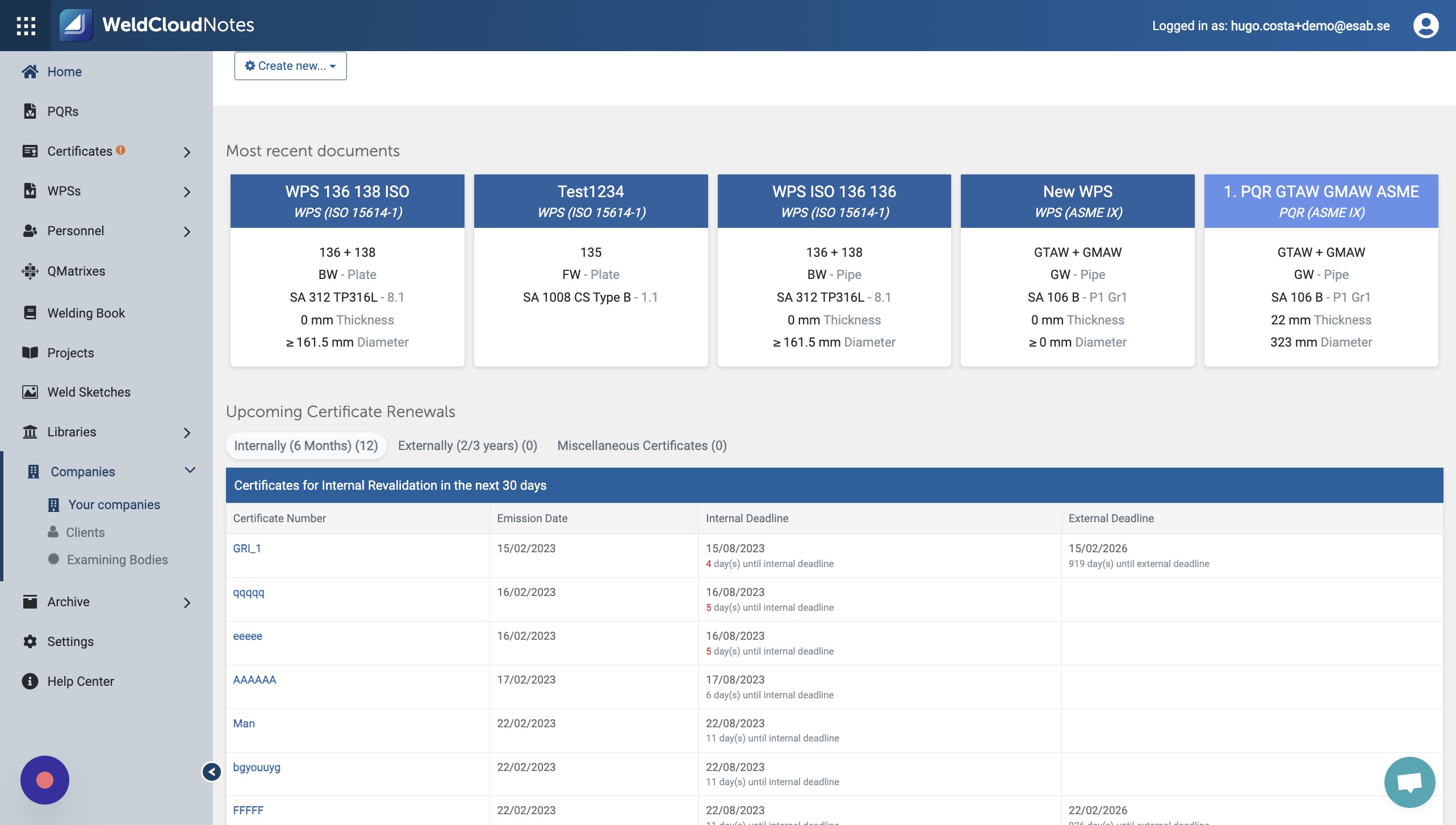Screen dimensions: 1456x825
Task: Click the PQRs document icon
Action: (x=30, y=111)
